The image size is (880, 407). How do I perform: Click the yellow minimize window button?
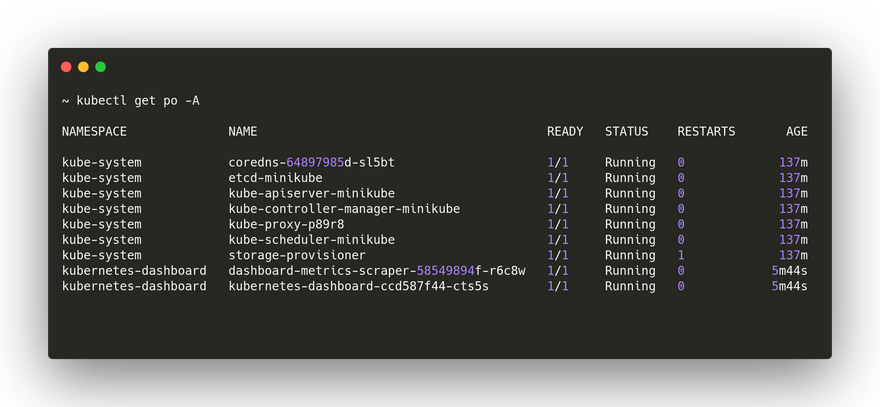point(83,67)
